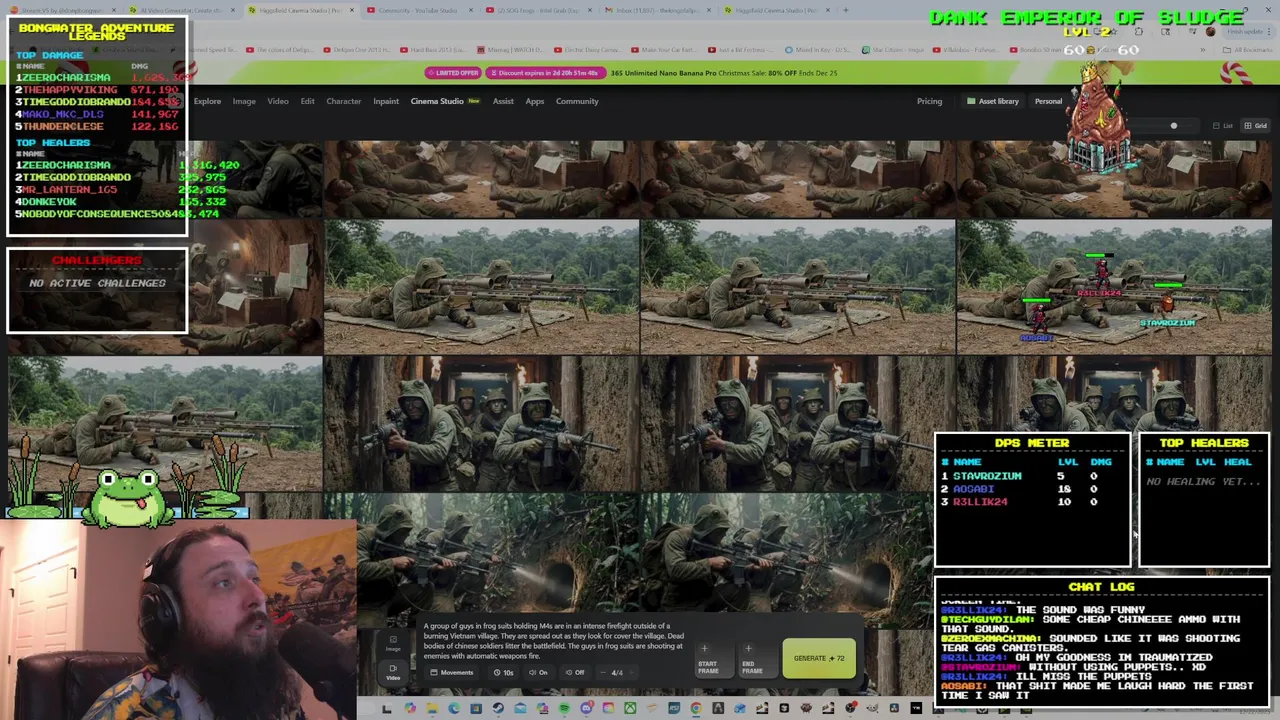Open Steam from the taskbar
This screenshot has width=1280, height=720.
click(x=498, y=708)
